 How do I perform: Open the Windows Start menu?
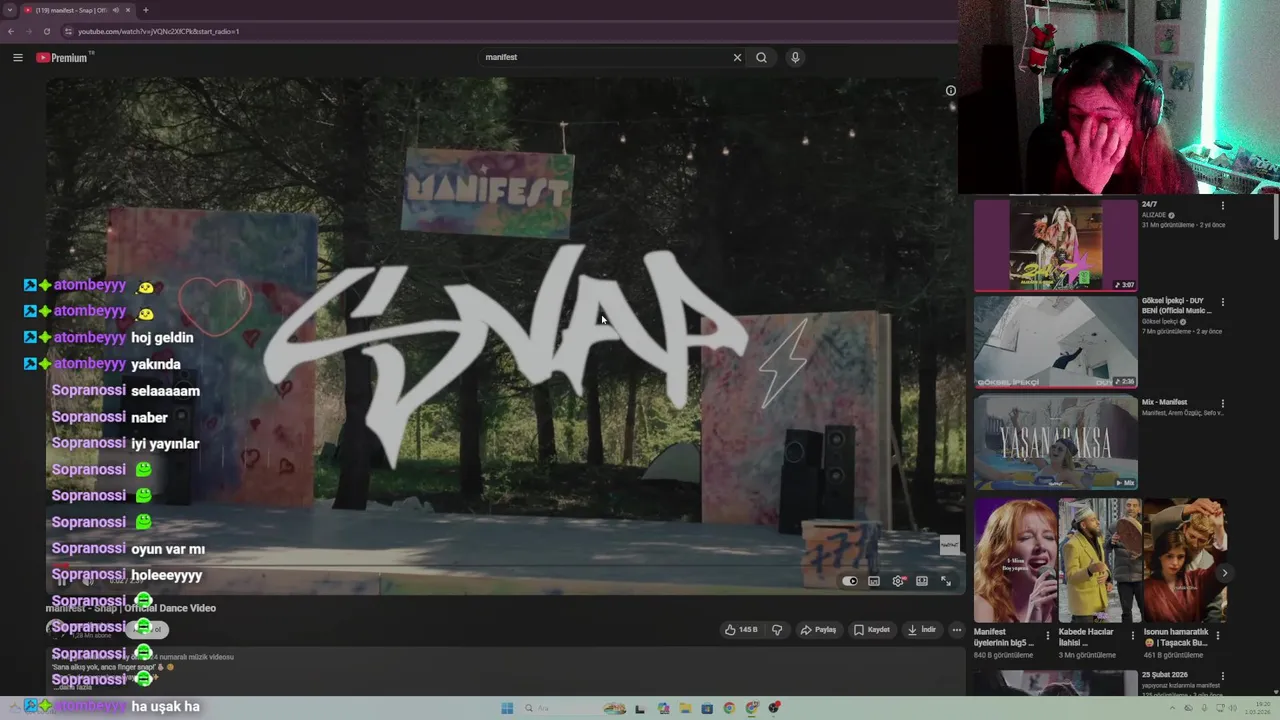click(507, 708)
